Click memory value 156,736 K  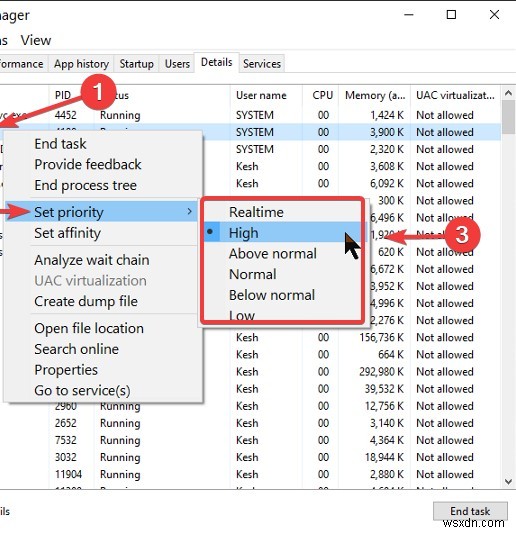(x=382, y=338)
